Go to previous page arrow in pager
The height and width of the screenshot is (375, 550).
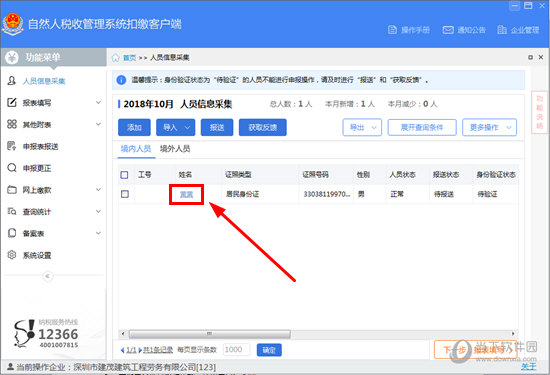coord(122,350)
